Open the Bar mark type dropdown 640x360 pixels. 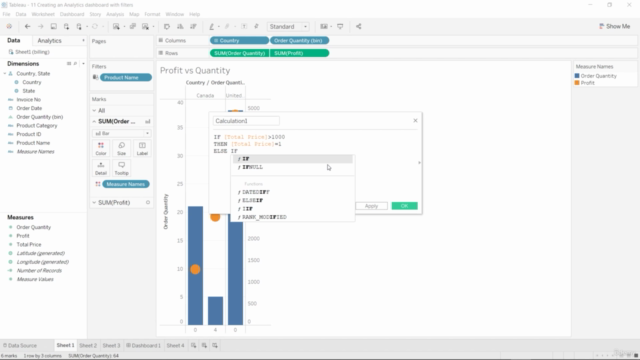(122, 133)
